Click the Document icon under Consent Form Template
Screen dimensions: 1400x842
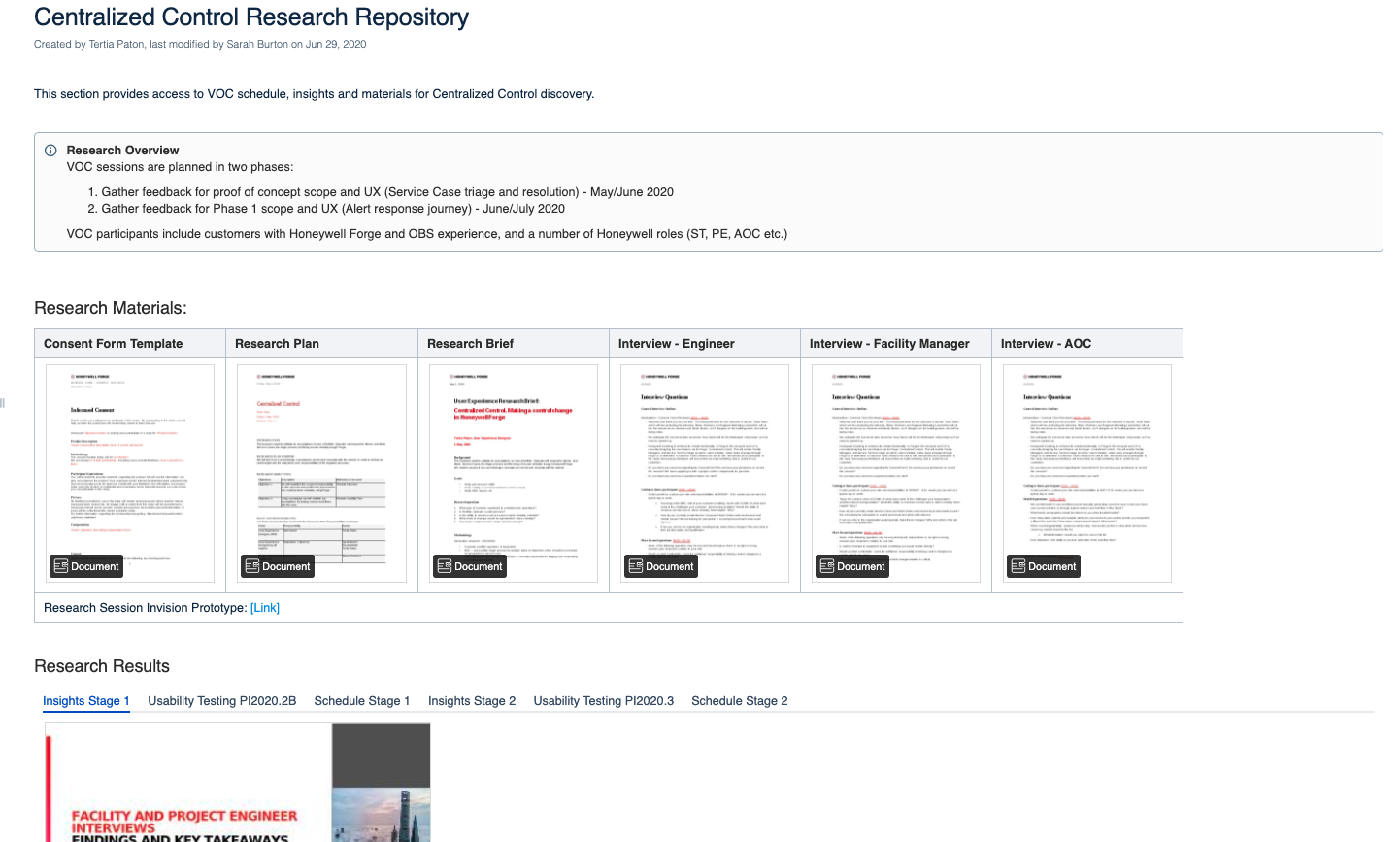coord(85,565)
